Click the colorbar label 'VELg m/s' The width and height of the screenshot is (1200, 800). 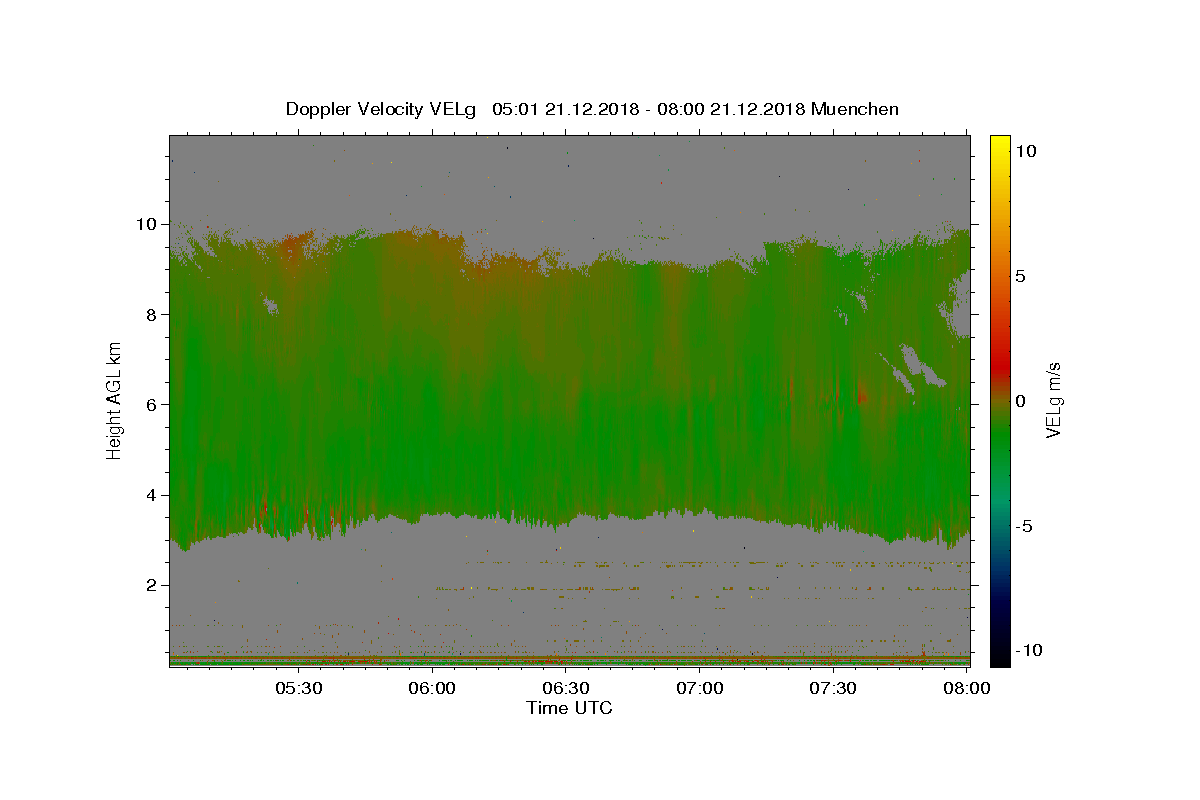(1053, 401)
